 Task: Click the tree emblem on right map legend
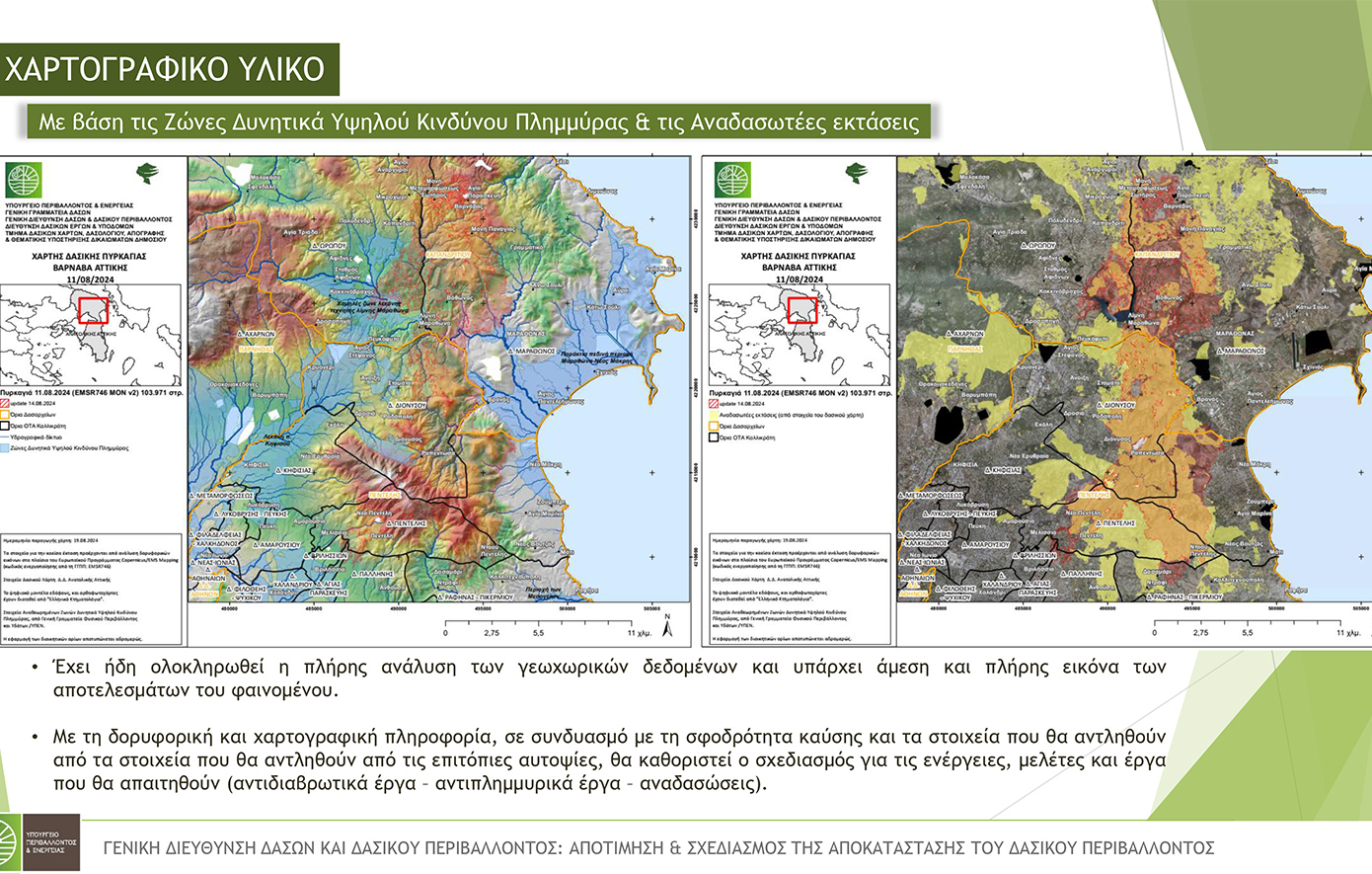(x=857, y=173)
